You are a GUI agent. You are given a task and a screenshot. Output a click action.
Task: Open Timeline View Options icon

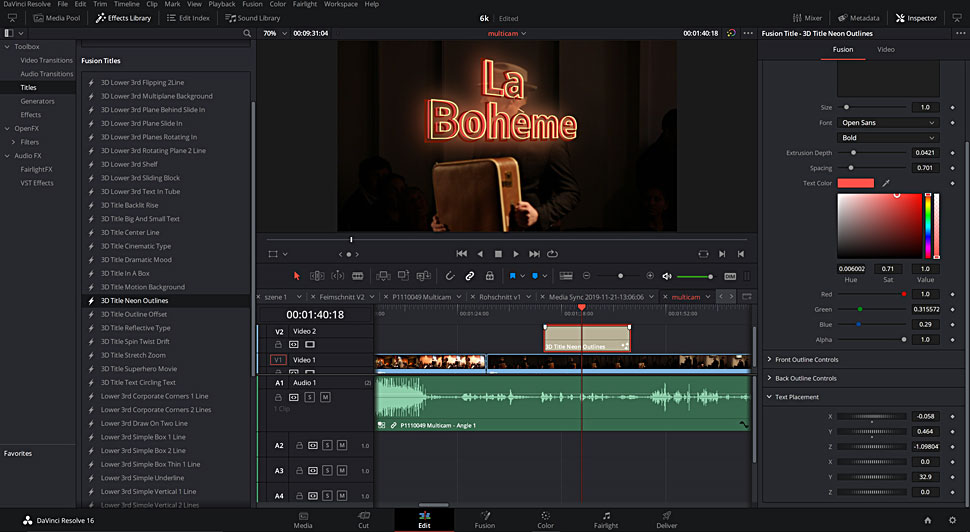pyautogui.click(x=566, y=276)
